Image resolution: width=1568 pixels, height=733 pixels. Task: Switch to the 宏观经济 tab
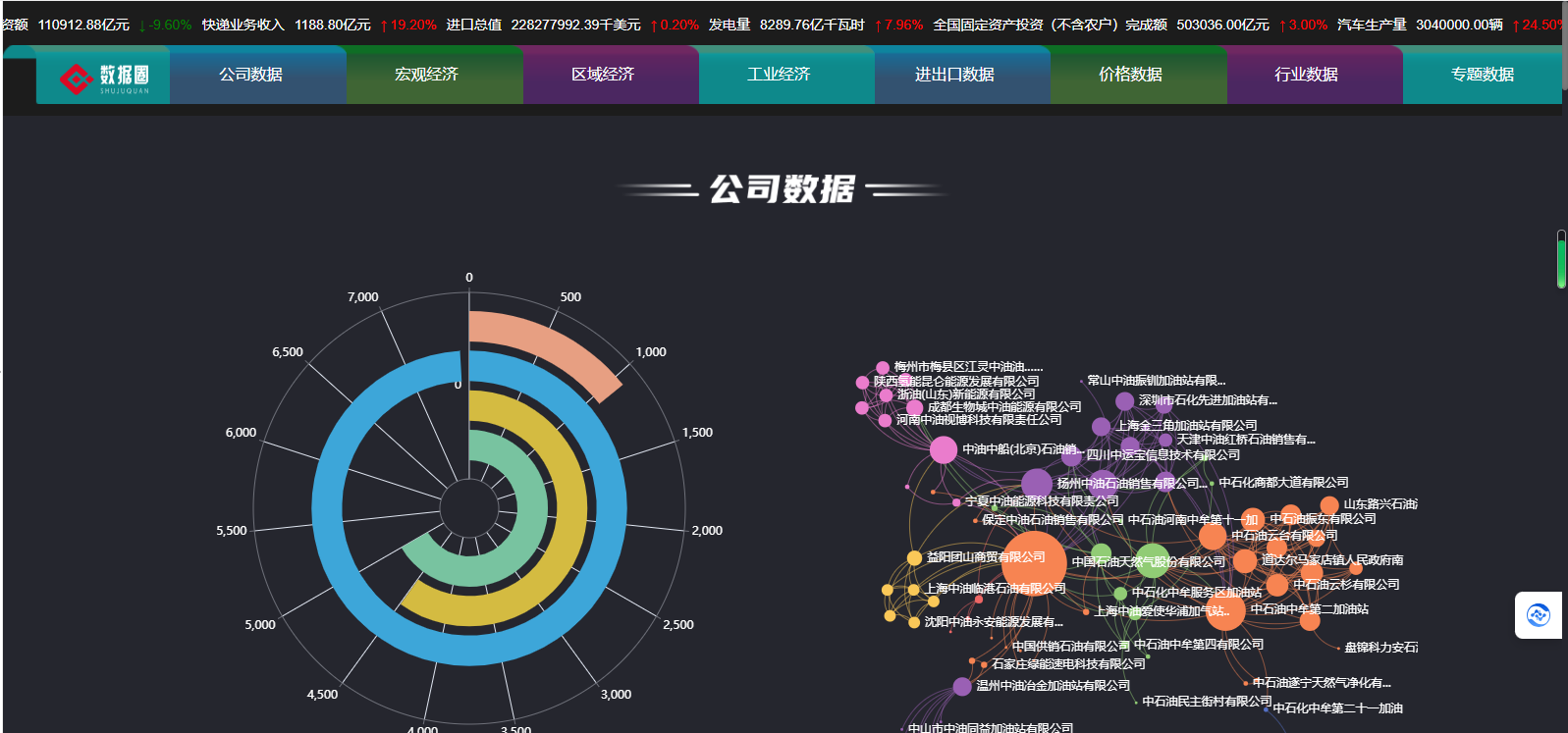click(426, 75)
